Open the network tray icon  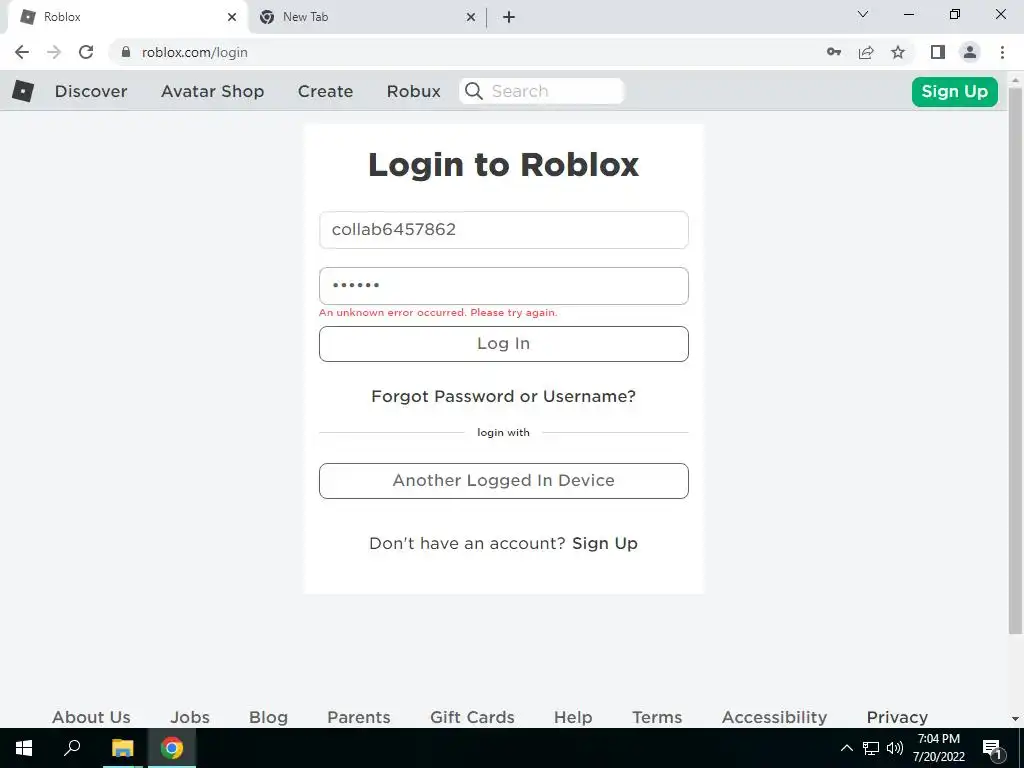click(x=871, y=748)
